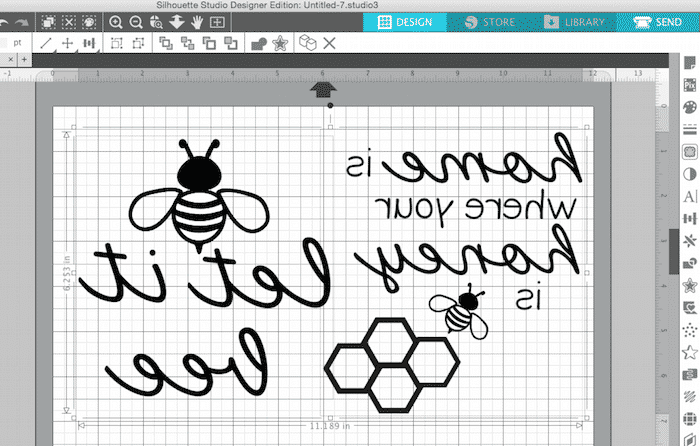Click the 'pt' units field

(x=17, y=43)
